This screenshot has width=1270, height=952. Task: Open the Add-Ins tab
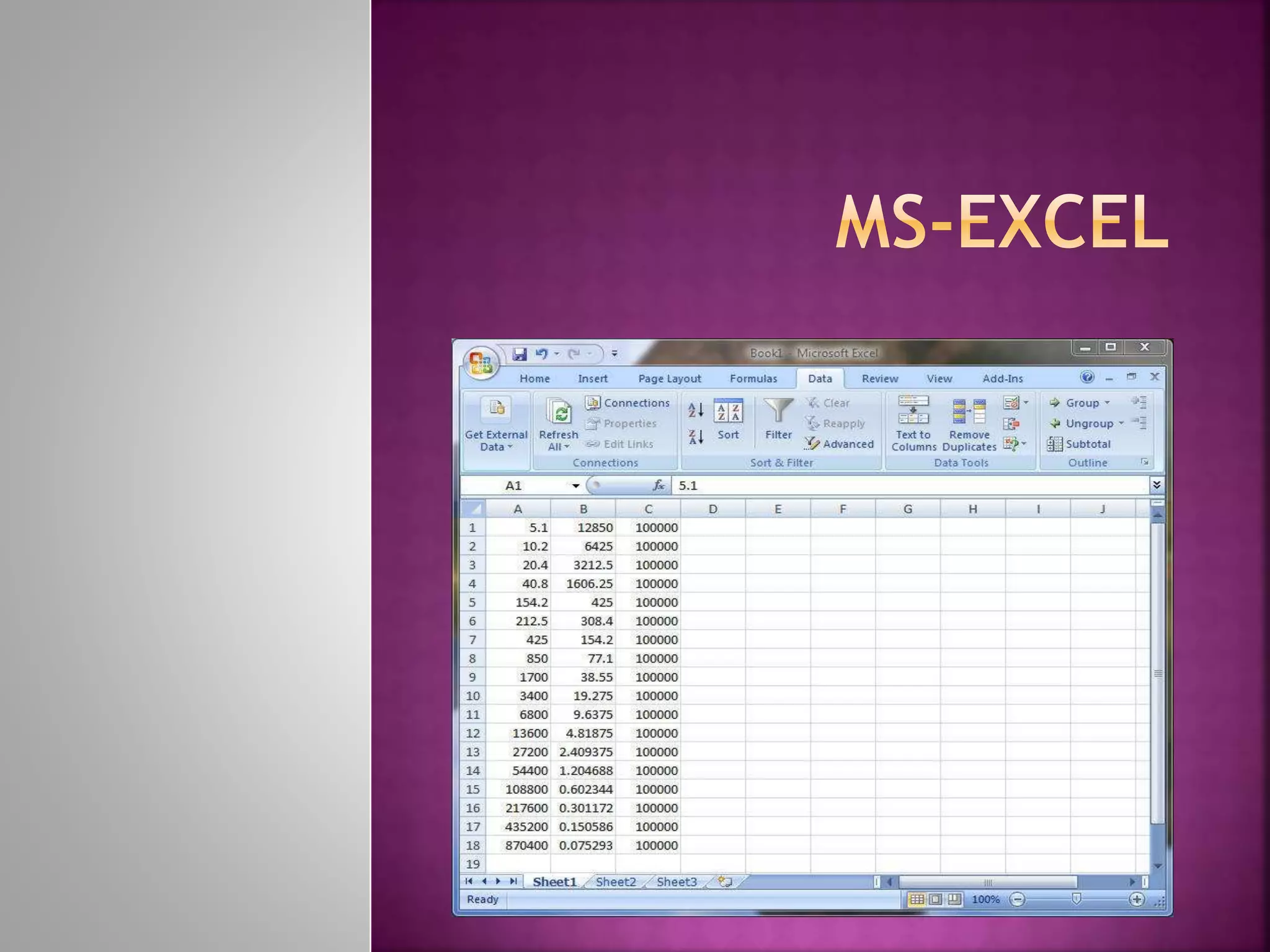(x=1003, y=378)
